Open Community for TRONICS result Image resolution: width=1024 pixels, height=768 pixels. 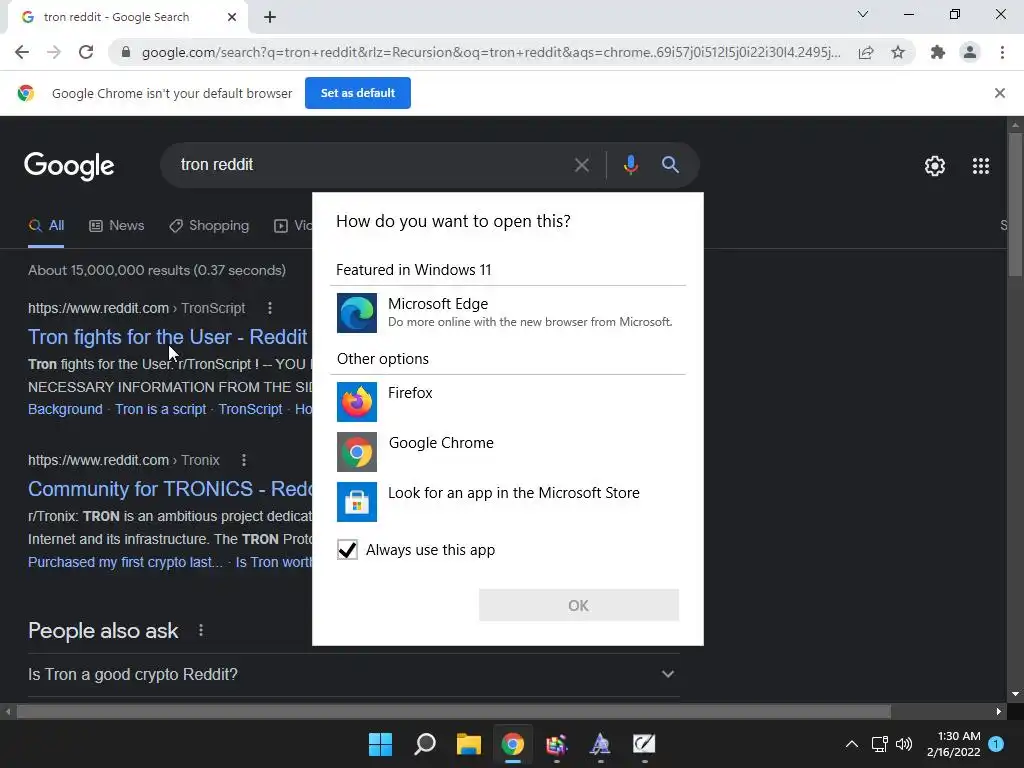pos(170,489)
